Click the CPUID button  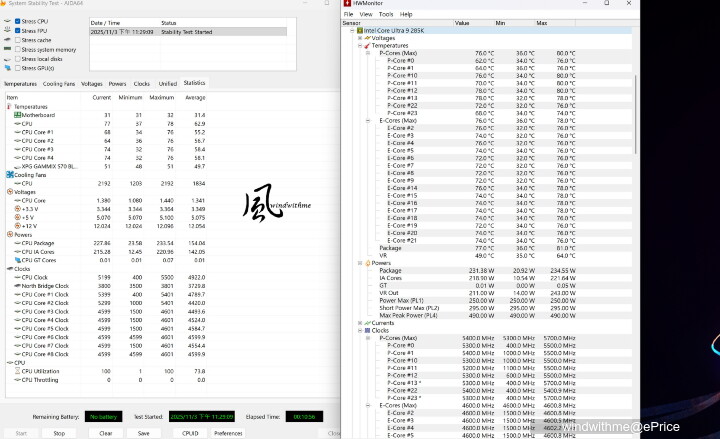(190, 433)
